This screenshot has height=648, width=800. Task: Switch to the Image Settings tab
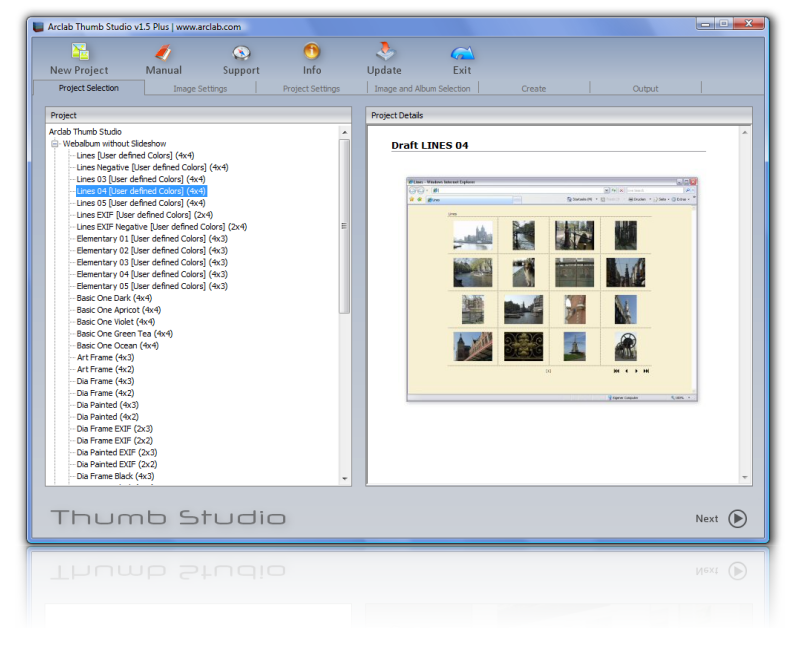(200, 89)
